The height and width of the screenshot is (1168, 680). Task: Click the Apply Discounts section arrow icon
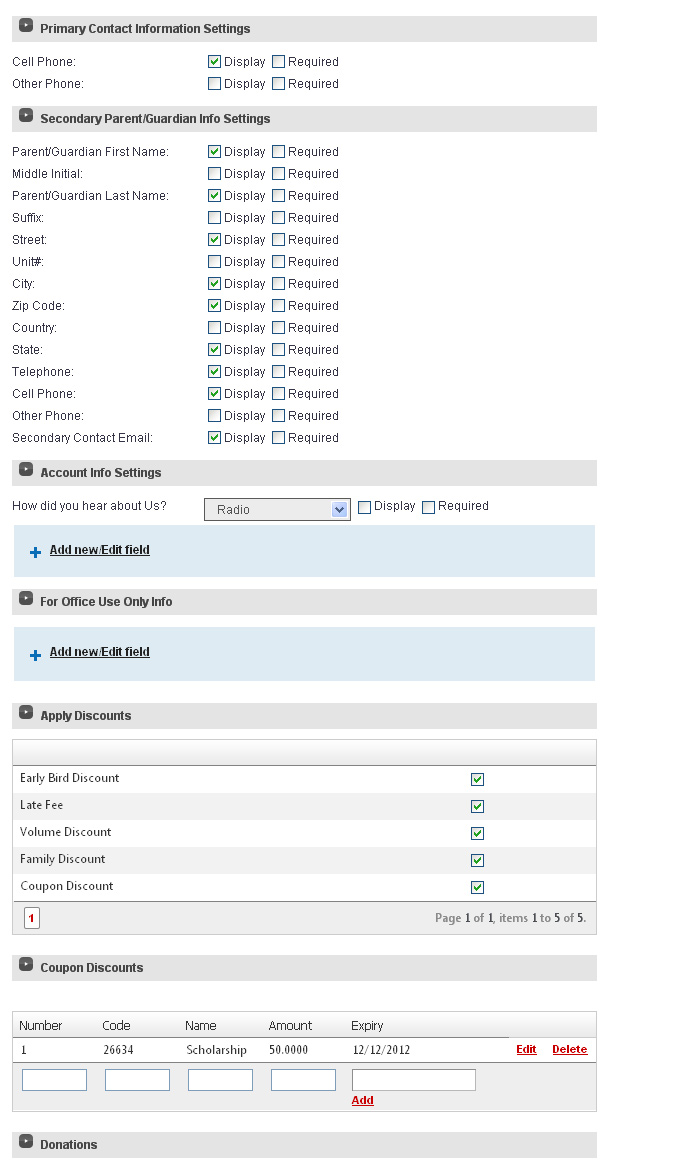click(x=26, y=712)
